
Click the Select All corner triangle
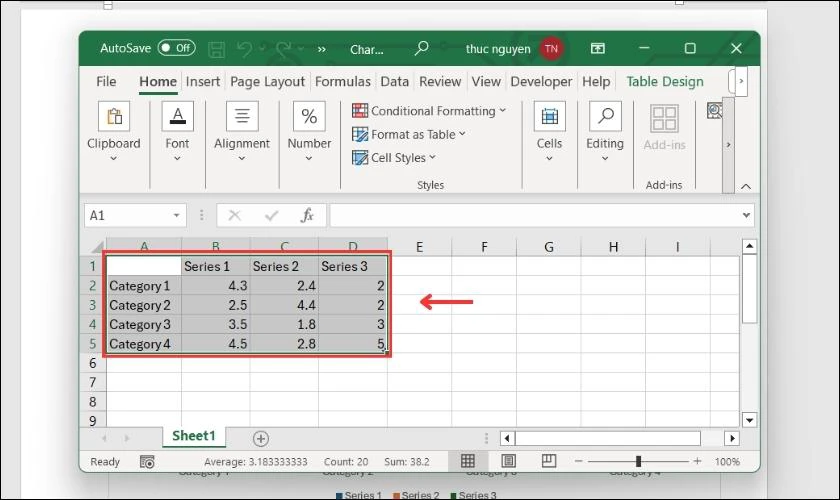pyautogui.click(x=98, y=247)
